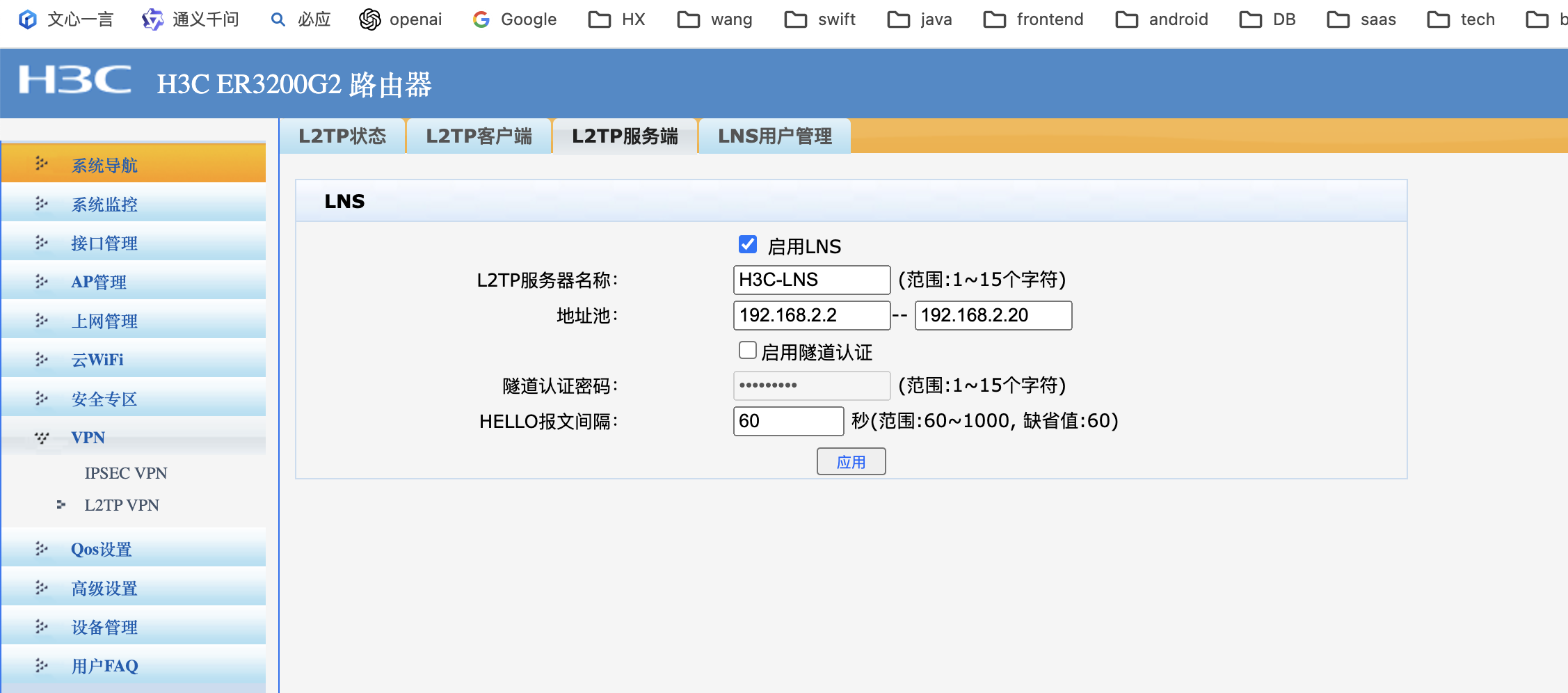The image size is (1568, 693).
Task: Open L2TP VPN submenu item
Action: pos(122,505)
